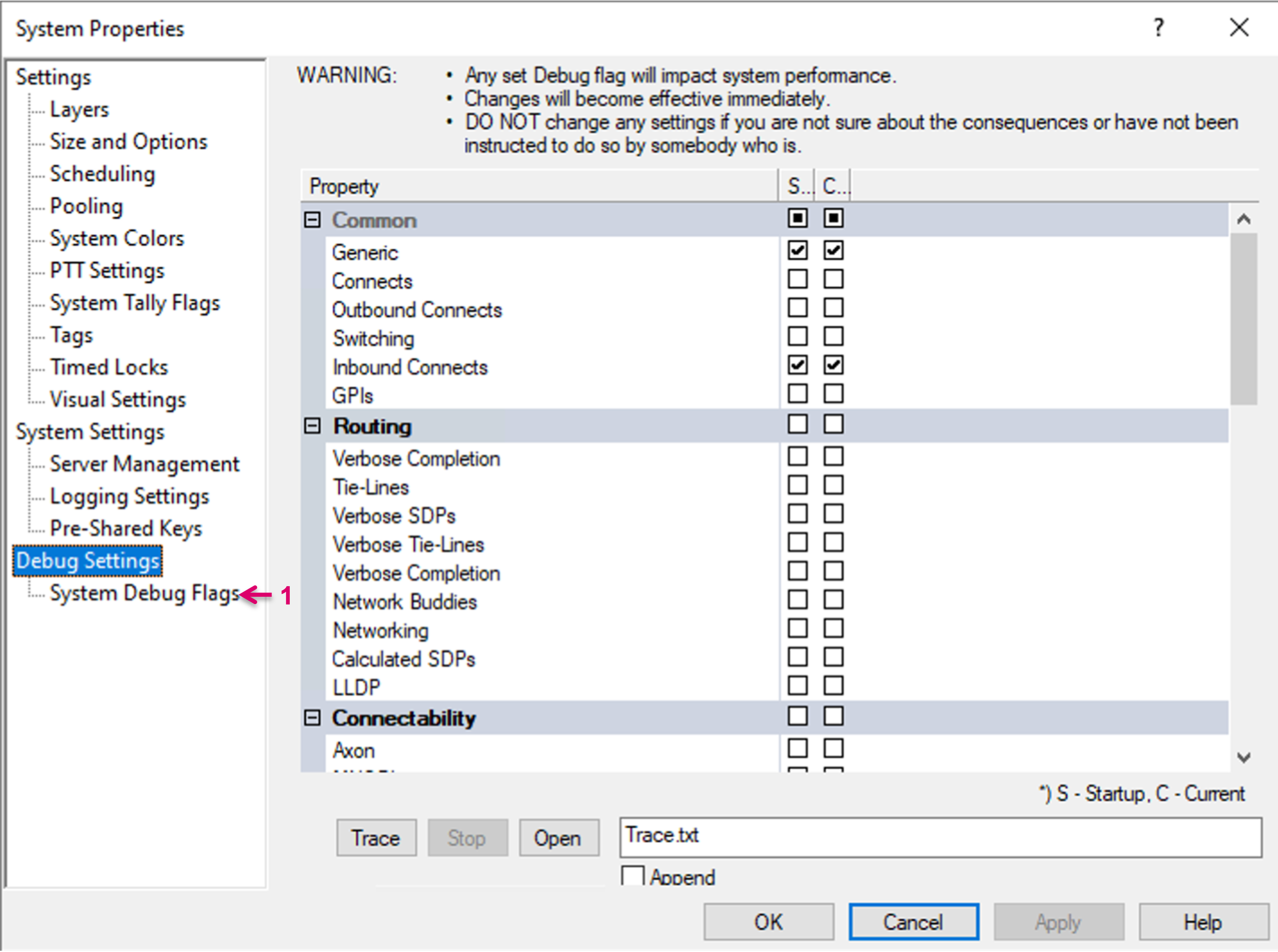The image size is (1278, 952).
Task: Collapse the Common property group
Action: coord(312,220)
